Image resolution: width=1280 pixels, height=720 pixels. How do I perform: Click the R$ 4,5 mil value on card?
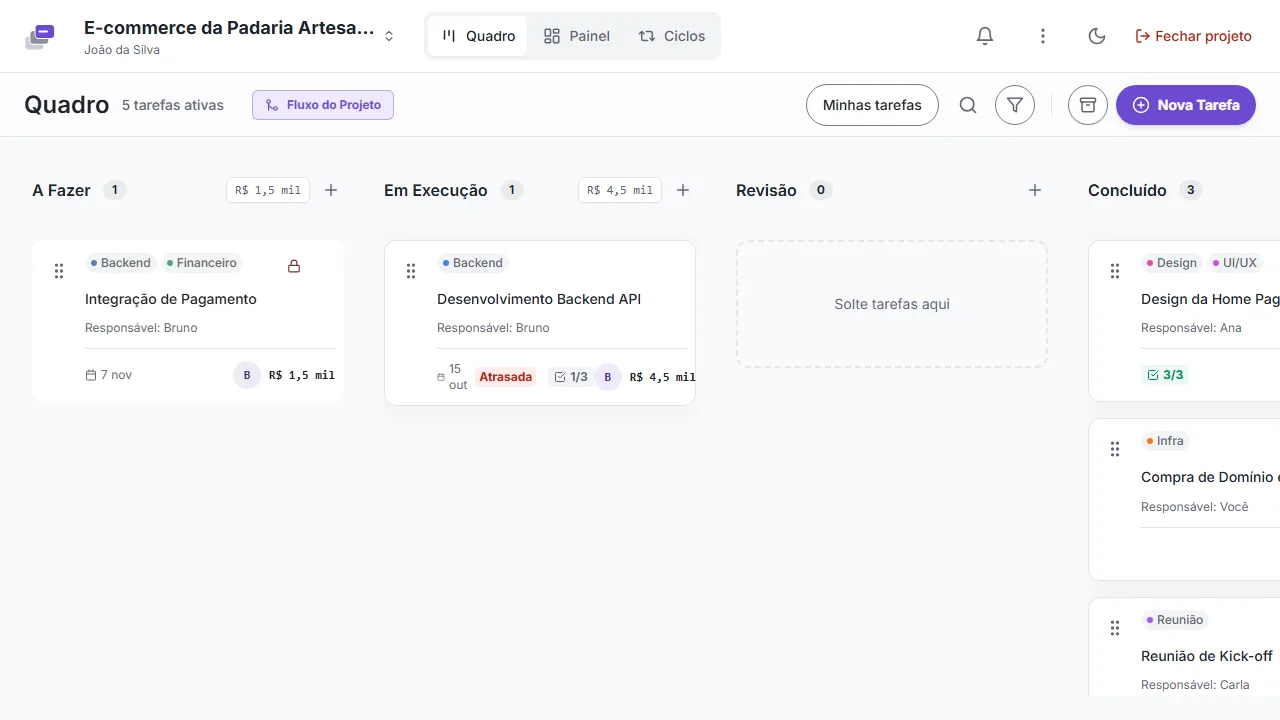point(663,377)
